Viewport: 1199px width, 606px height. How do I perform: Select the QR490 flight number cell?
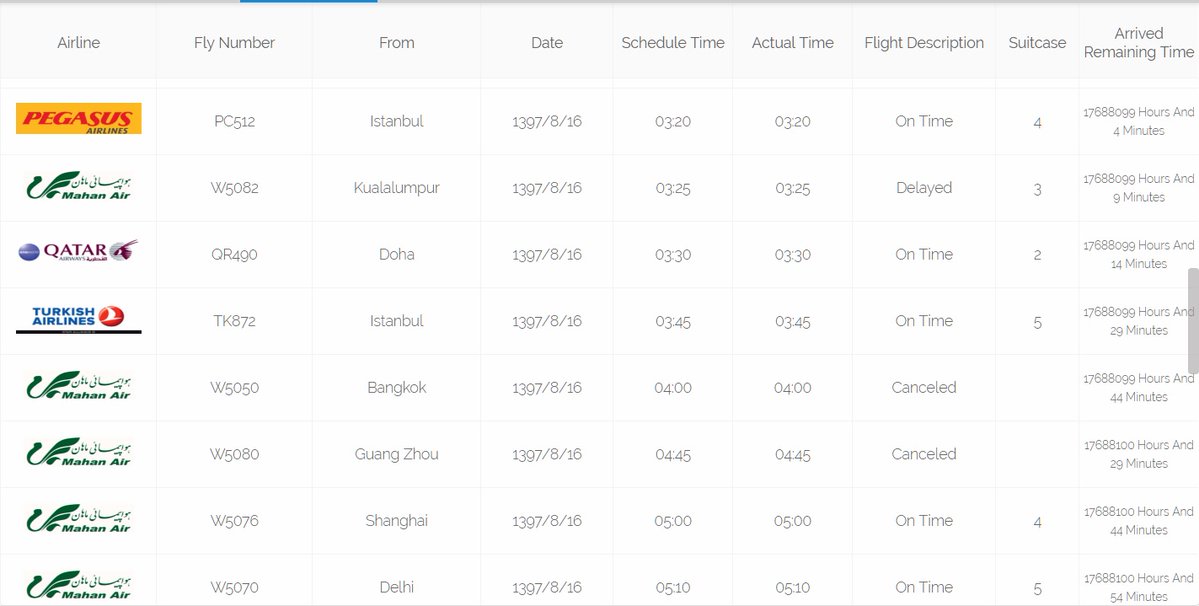click(x=234, y=254)
